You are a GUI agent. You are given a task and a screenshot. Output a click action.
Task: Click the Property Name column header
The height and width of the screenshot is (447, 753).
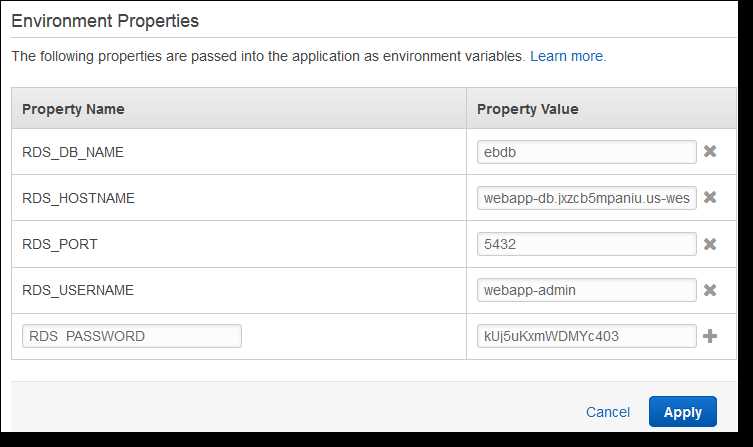tap(73, 109)
